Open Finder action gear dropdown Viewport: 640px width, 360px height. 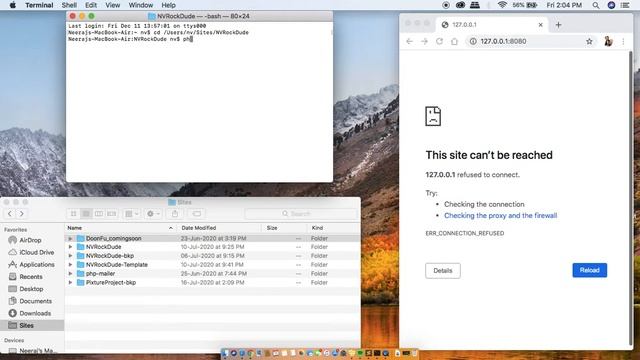[153, 213]
